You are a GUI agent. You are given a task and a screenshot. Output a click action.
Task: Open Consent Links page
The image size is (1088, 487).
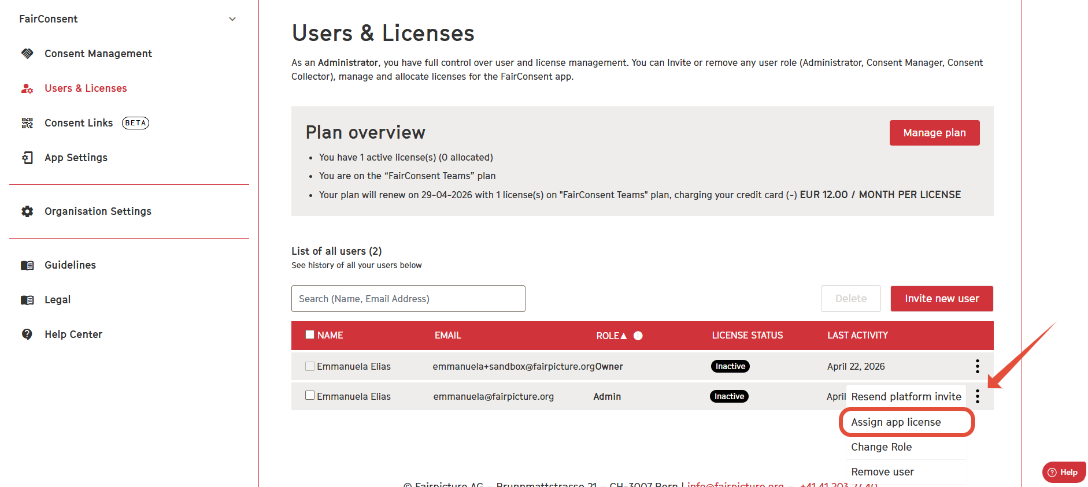[x=78, y=123]
